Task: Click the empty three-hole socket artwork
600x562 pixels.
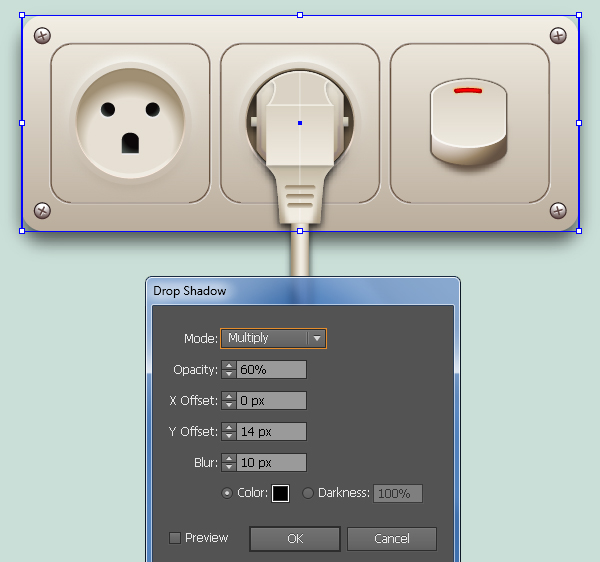Action: (x=130, y=123)
